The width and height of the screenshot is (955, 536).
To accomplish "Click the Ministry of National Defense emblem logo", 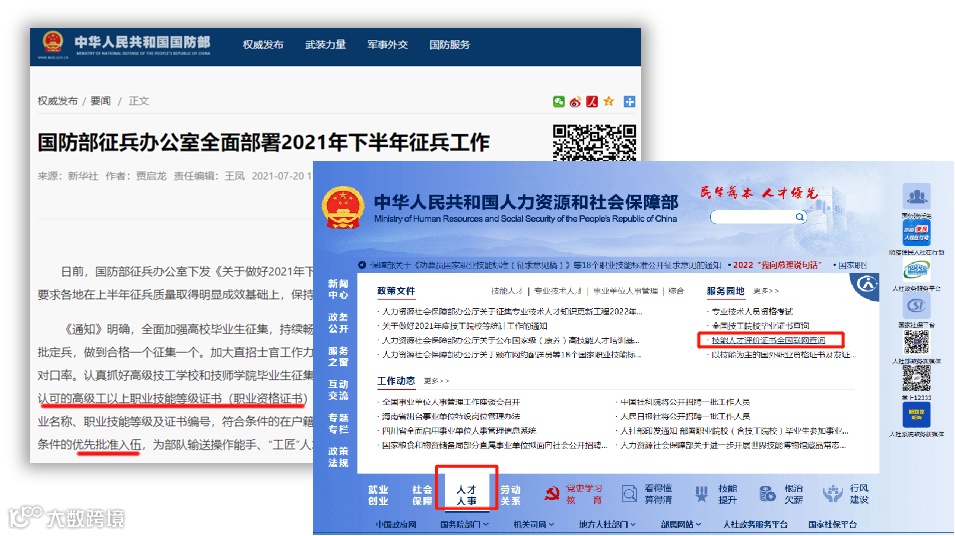I will [x=52, y=43].
